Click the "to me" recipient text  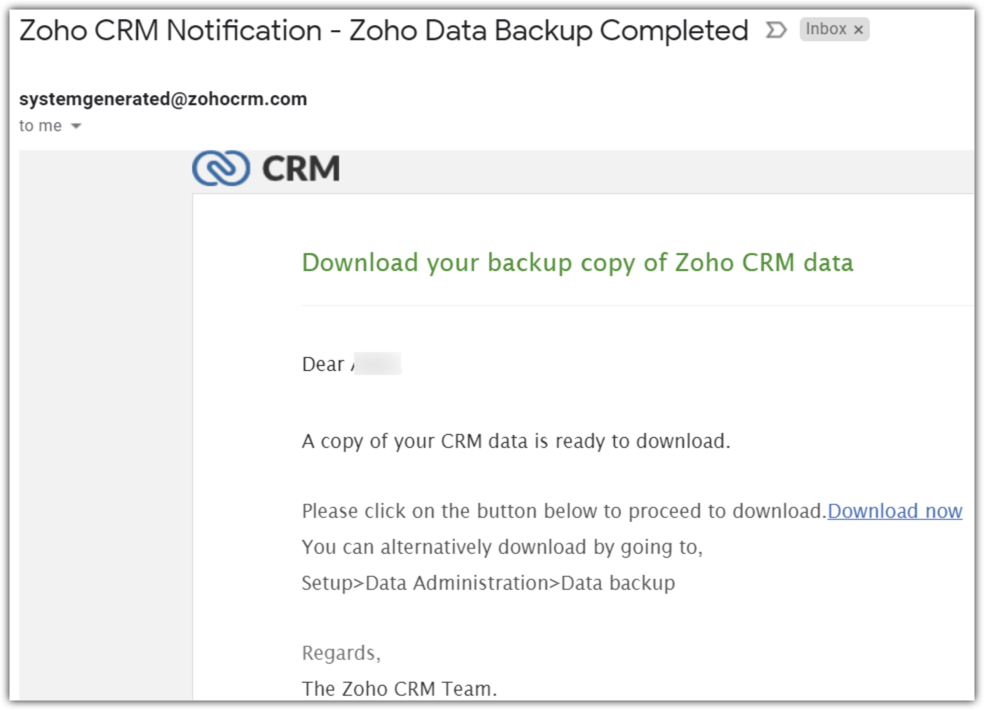pos(40,126)
